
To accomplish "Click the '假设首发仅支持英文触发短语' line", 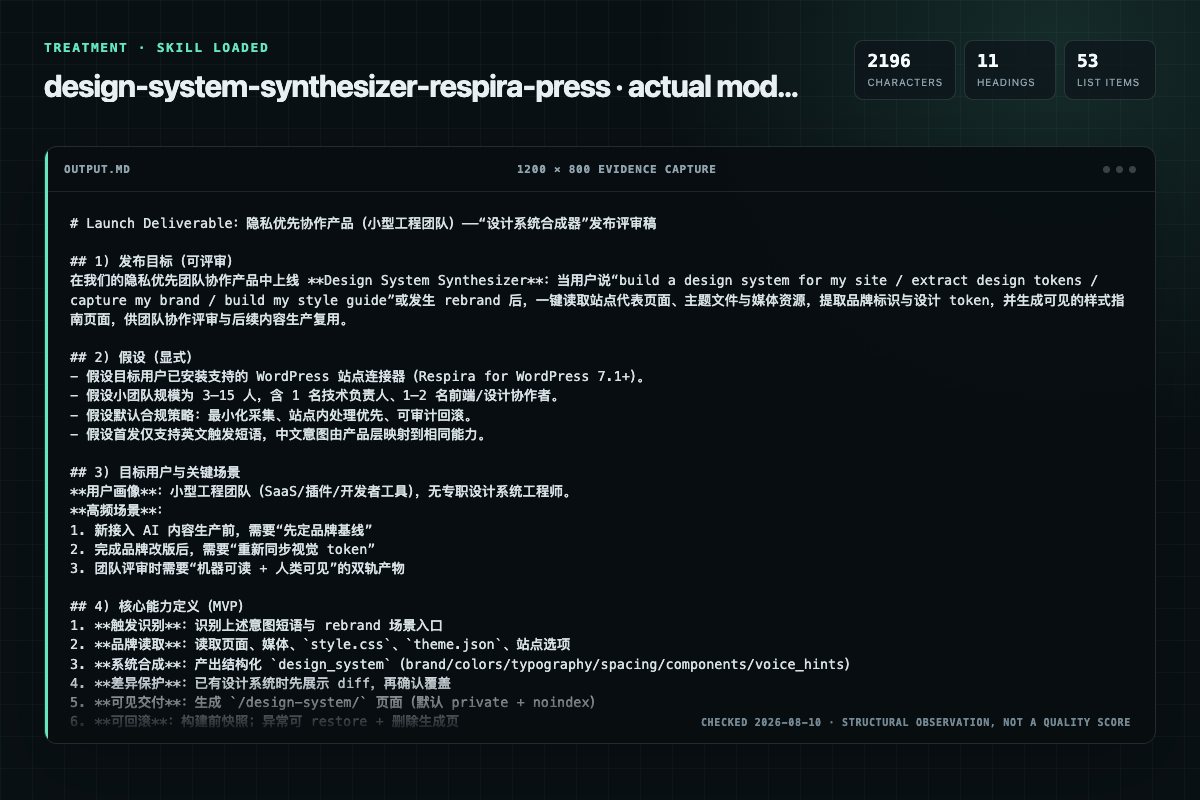I will click(279, 434).
